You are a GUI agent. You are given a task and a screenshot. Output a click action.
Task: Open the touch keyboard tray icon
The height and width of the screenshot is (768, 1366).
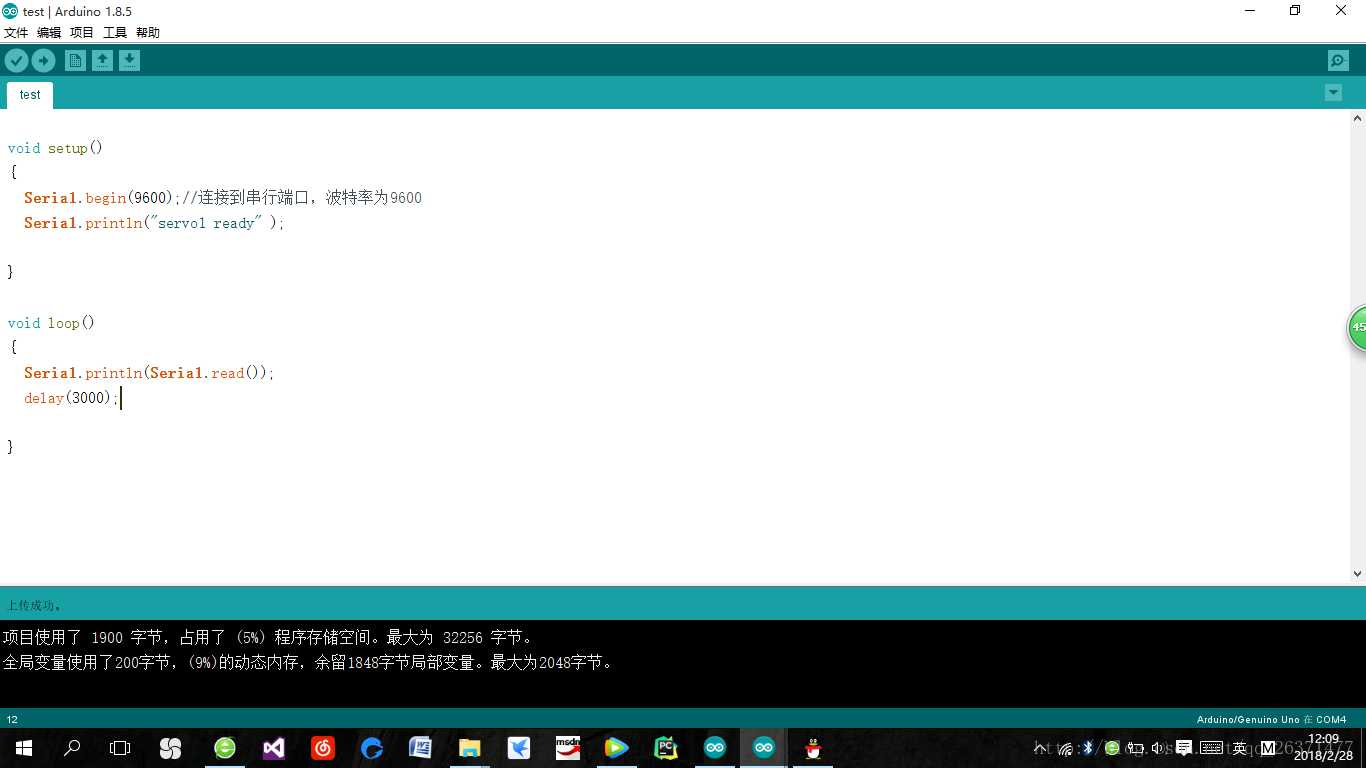click(1211, 748)
